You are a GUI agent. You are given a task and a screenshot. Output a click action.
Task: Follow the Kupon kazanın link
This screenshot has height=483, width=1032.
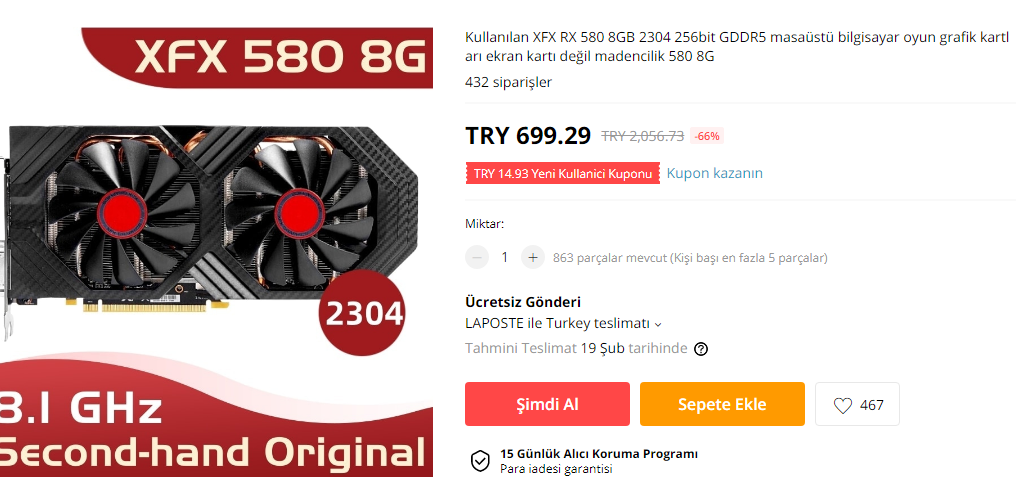715,173
